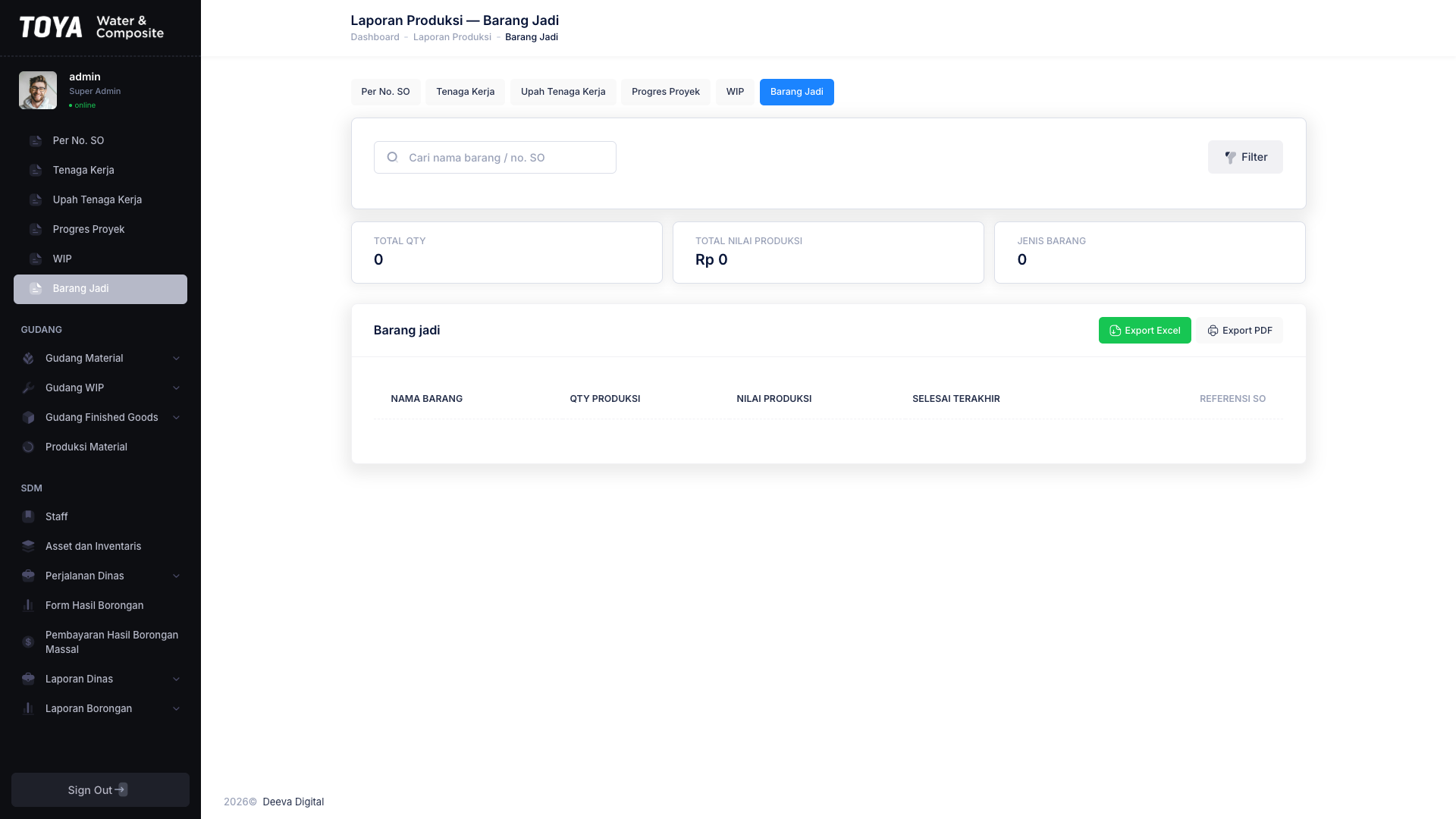Click the Progres Proyek sidebar icon
The width and height of the screenshot is (1456, 819).
(36, 230)
